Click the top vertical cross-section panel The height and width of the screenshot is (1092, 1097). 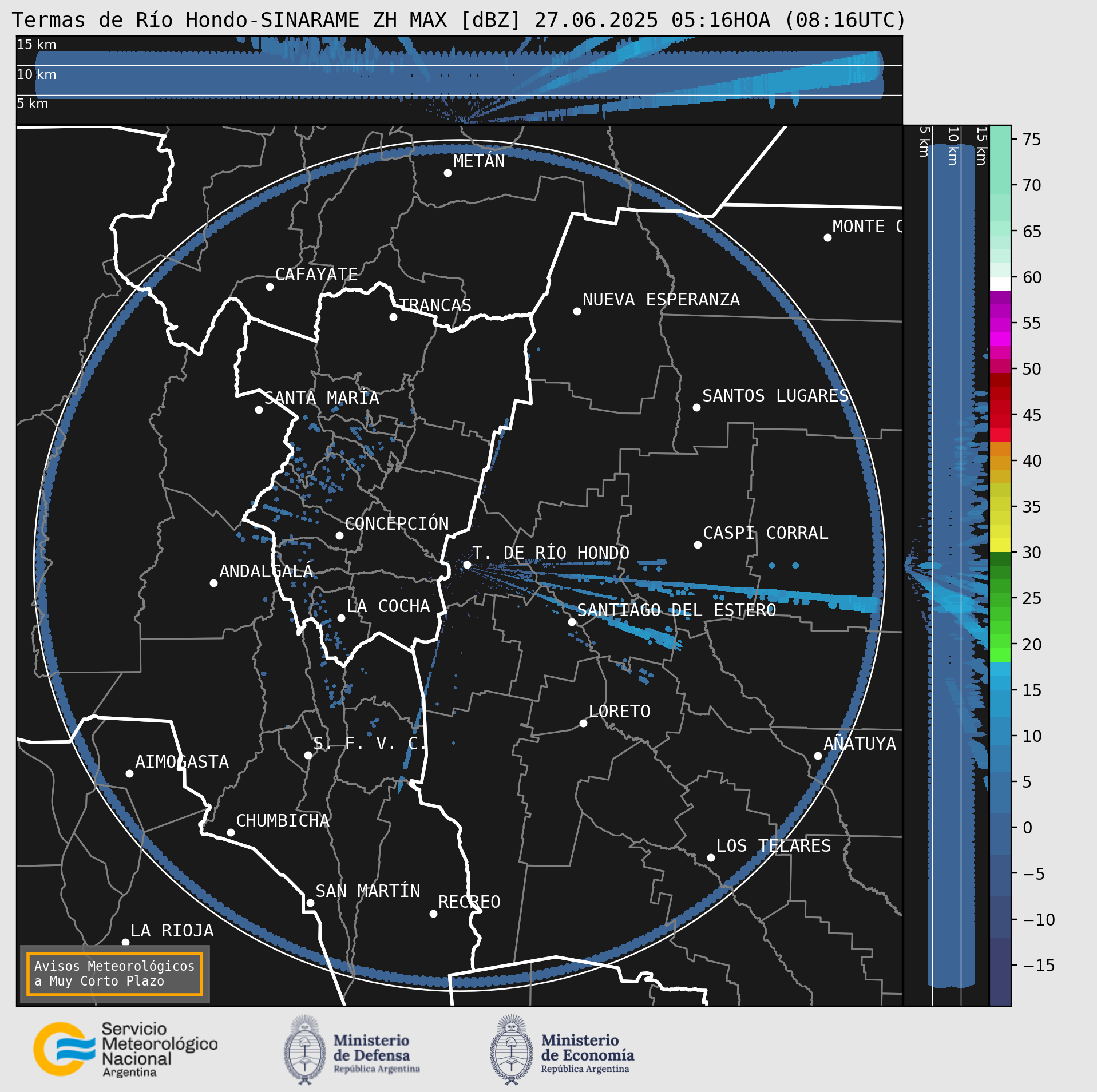[459, 80]
